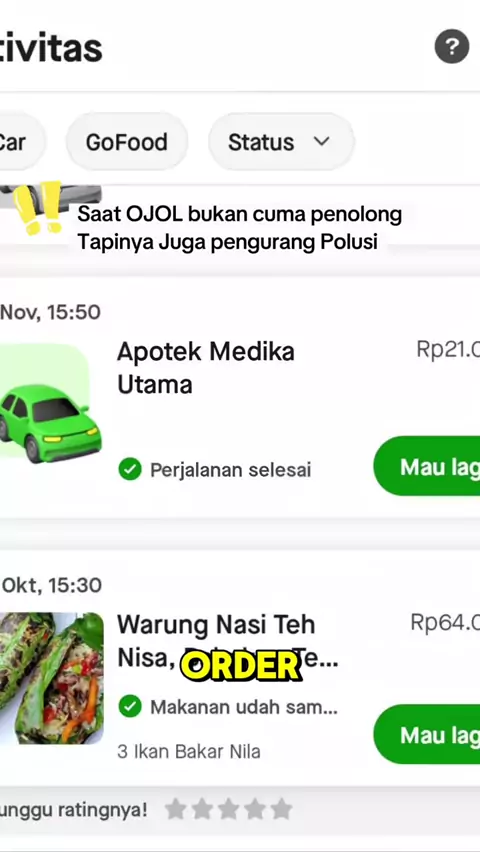Expand the Status filter dropdown

[x=281, y=142]
